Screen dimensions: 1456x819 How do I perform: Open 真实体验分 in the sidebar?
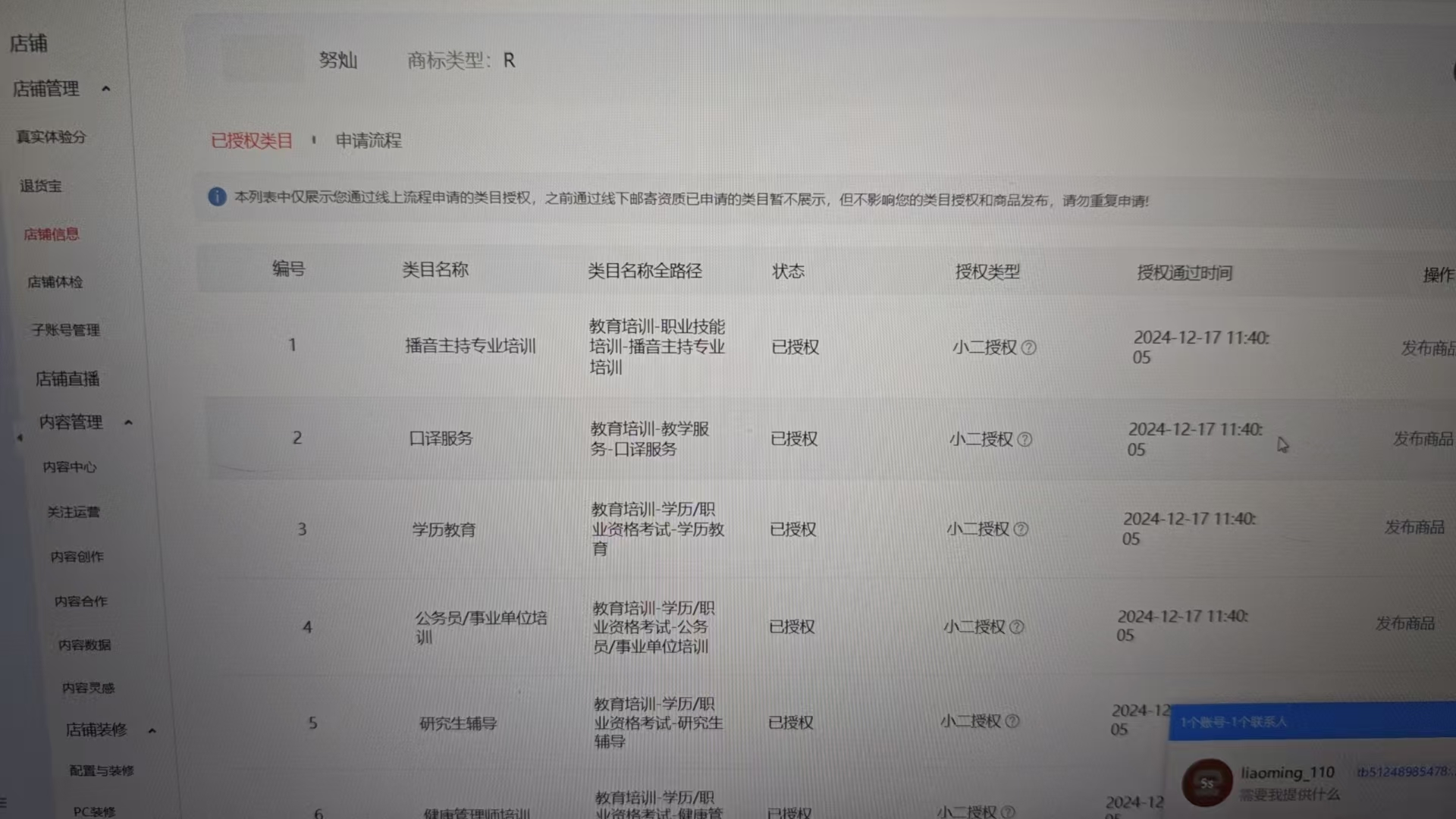[x=51, y=137]
